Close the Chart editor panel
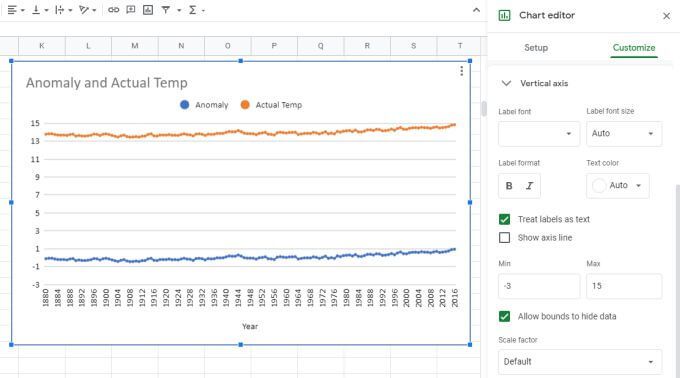Screen dimensions: 680x378 click(667, 16)
